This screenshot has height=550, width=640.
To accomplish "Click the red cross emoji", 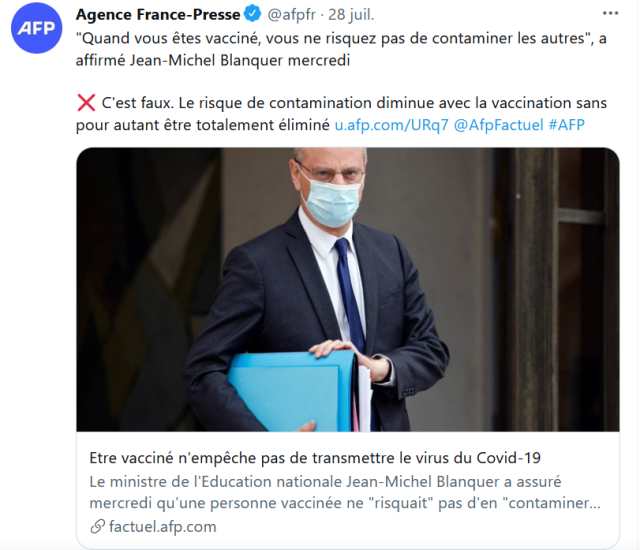I will pos(86,102).
